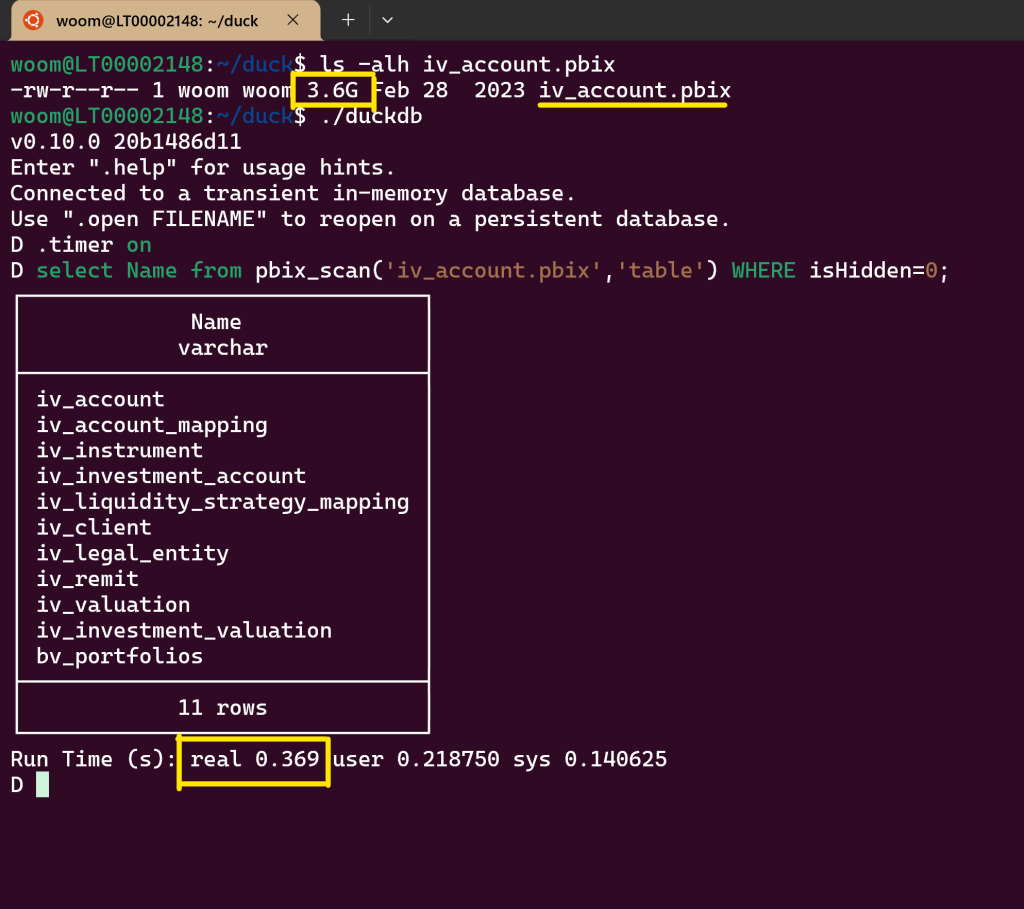The width and height of the screenshot is (1024, 909).
Task: Click the iv_account row in results table
Action: point(100,400)
